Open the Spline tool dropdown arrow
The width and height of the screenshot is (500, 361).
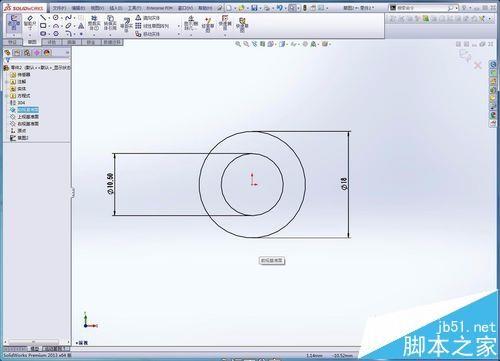pos(73,18)
